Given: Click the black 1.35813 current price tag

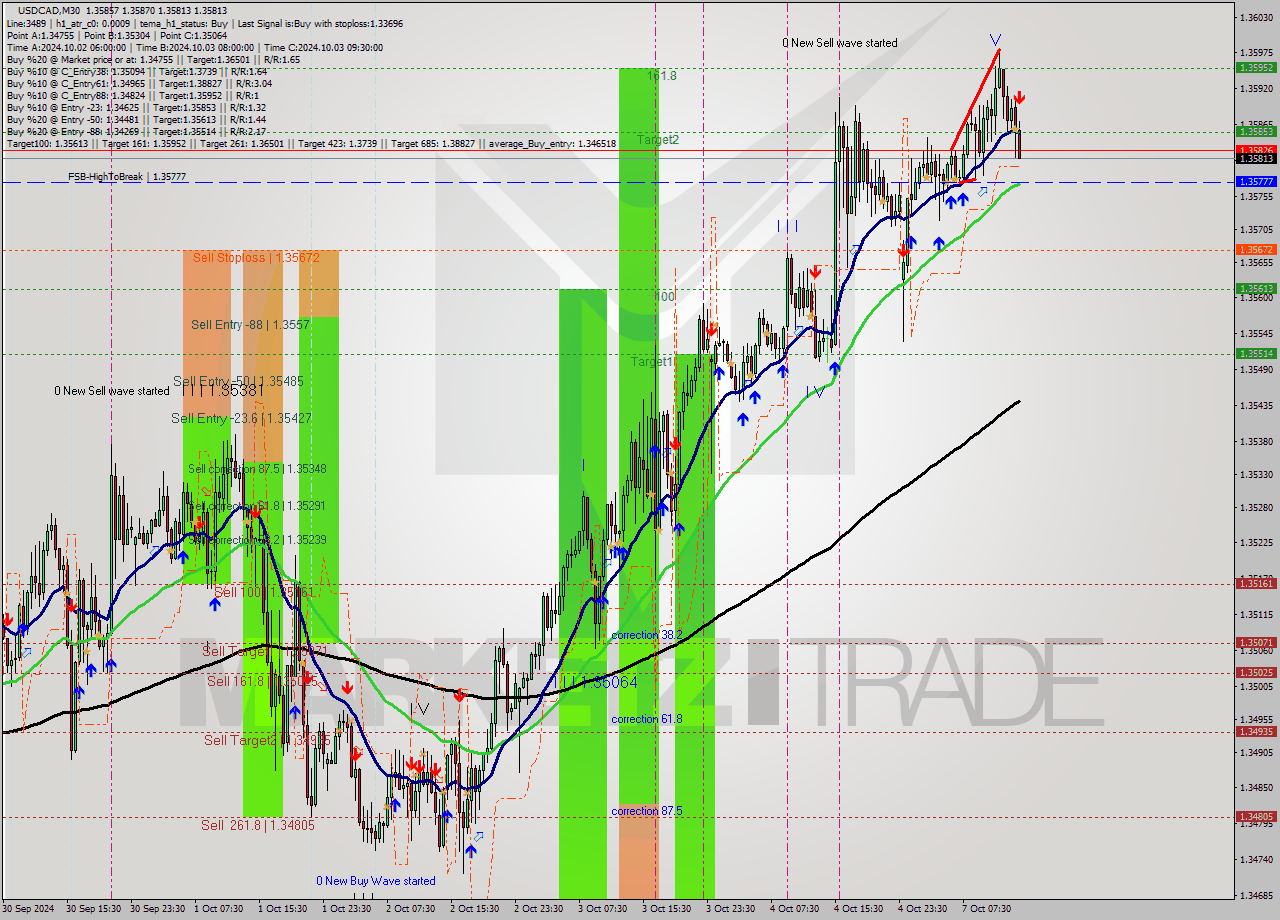Looking at the screenshot, I should (1256, 159).
